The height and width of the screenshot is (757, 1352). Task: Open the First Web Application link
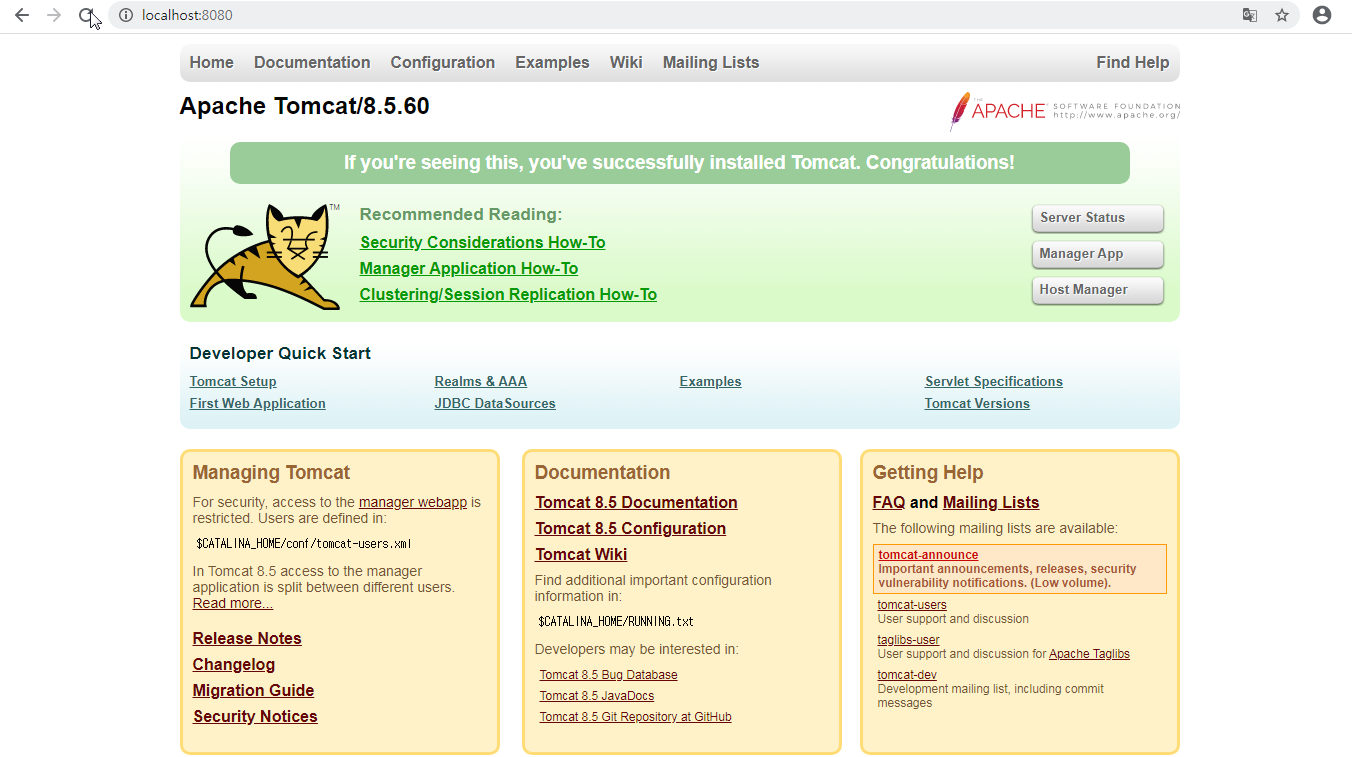tap(258, 403)
